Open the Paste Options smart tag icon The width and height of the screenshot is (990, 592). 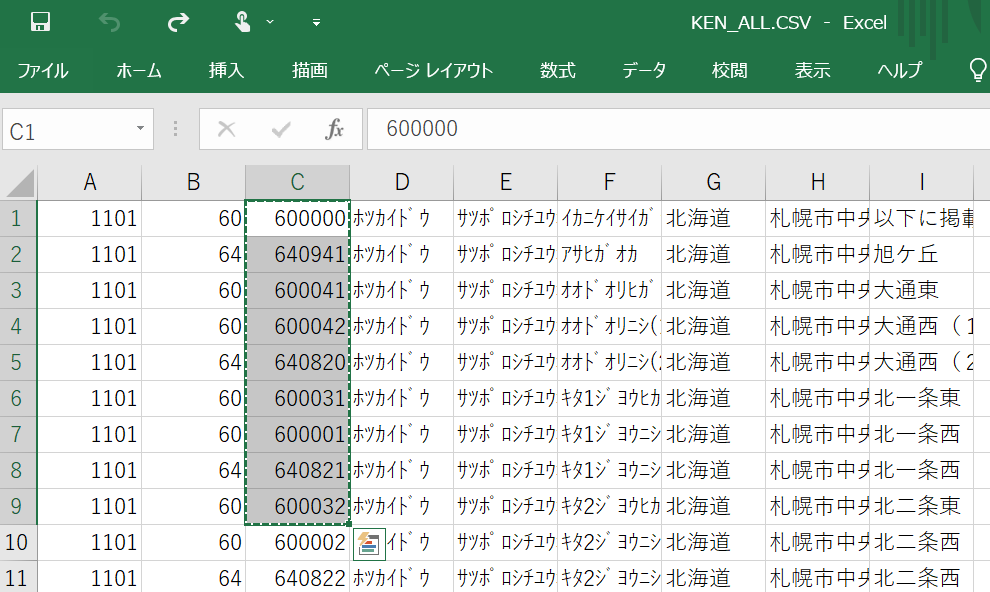pyautogui.click(x=369, y=544)
